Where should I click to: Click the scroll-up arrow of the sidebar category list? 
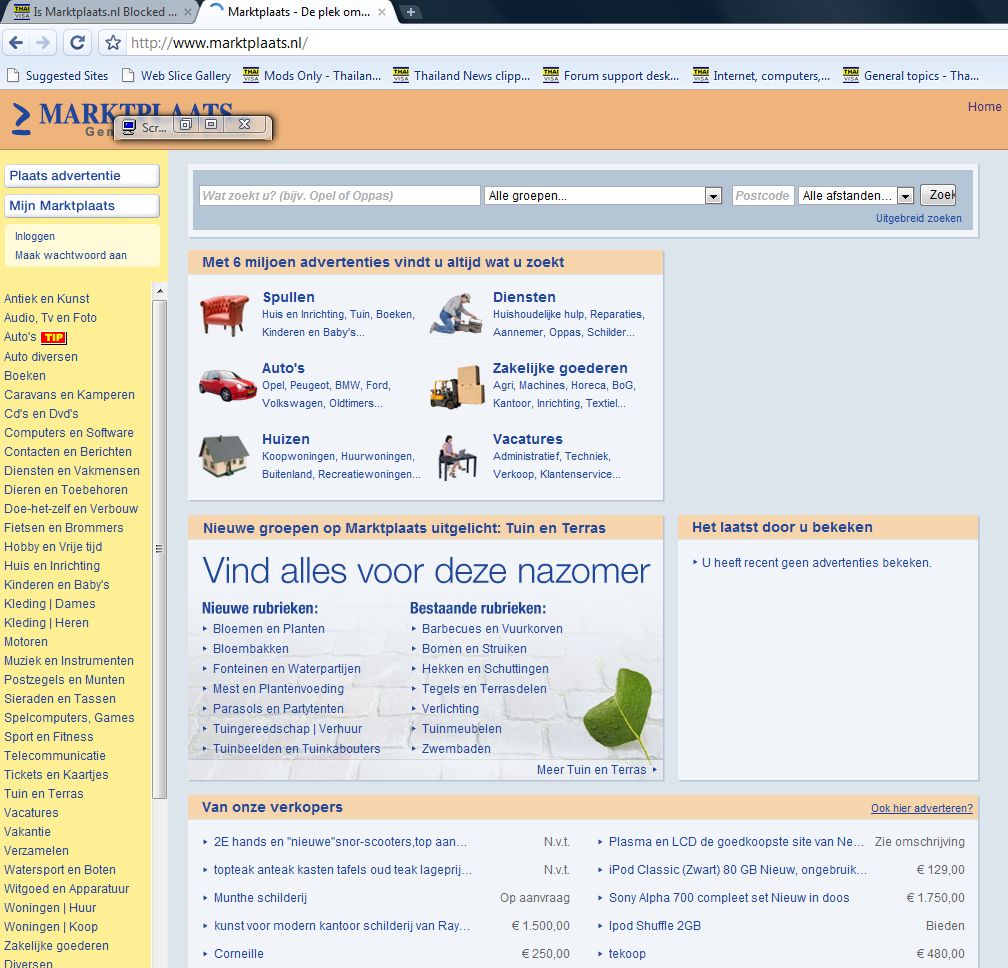pyautogui.click(x=160, y=291)
